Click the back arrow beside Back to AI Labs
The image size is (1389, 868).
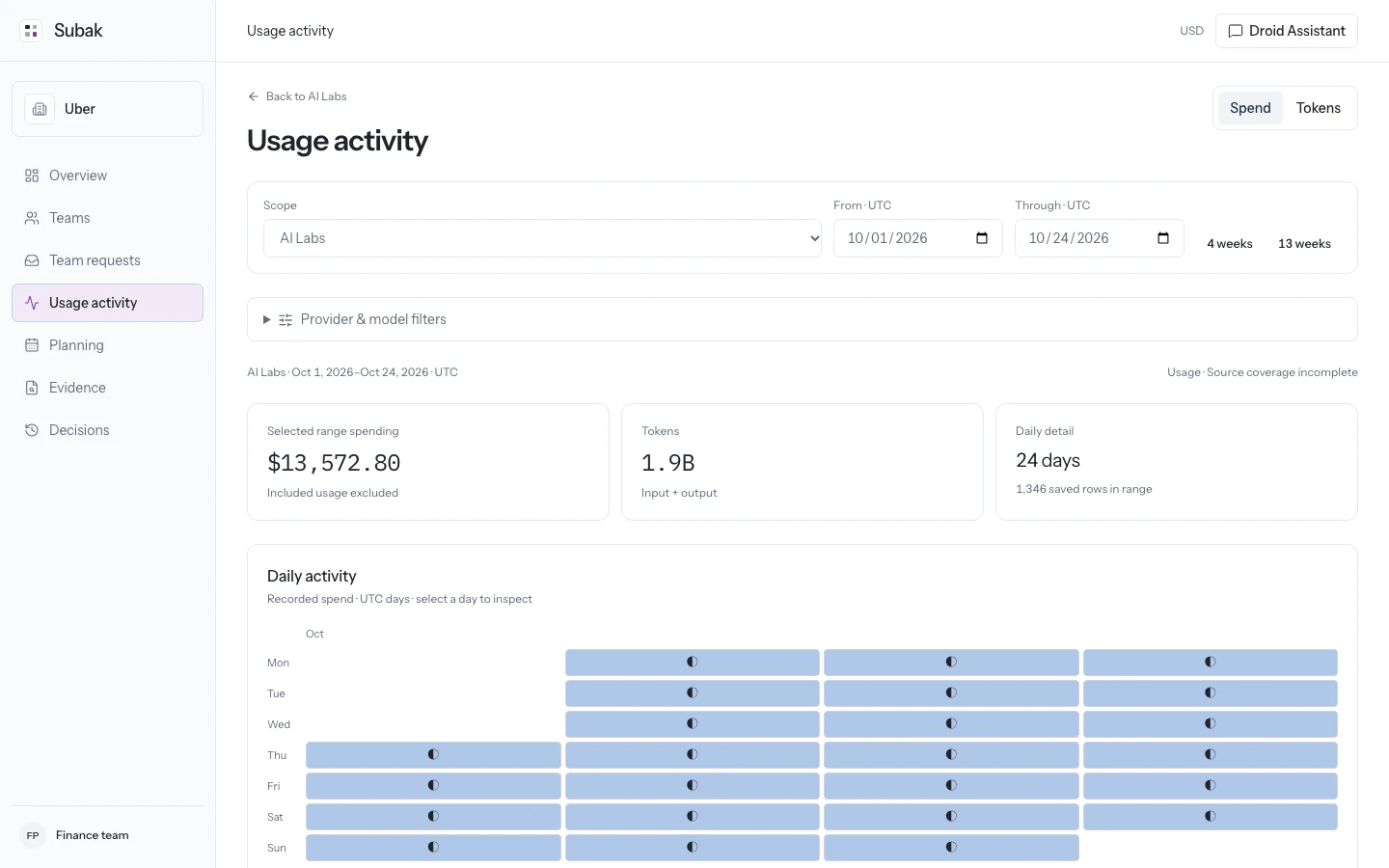[x=254, y=96]
